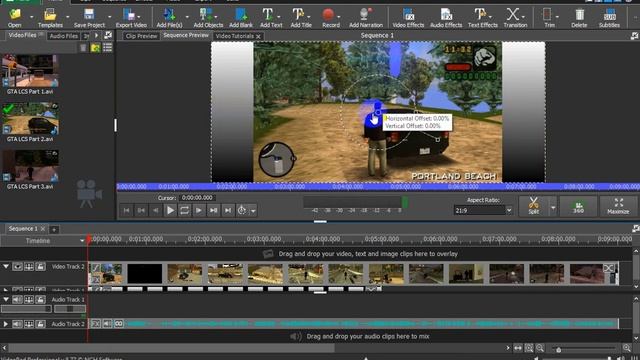Click the transition icon at Video Track 2 end
Screen dimensions: 640x360
click(x=609, y=268)
